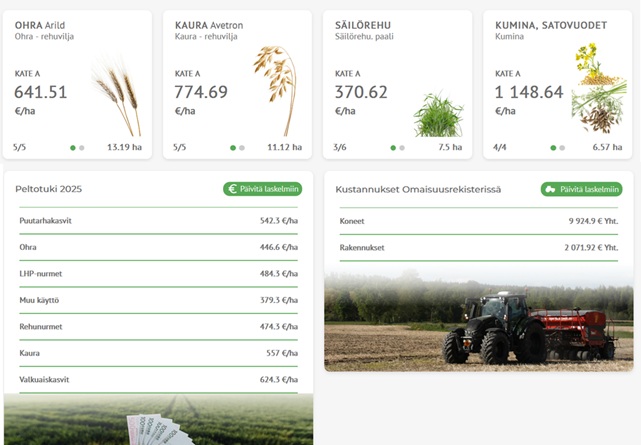The height and width of the screenshot is (445, 641).
Task: Select the green pagination dot in OHRA card
Action: [x=73, y=148]
